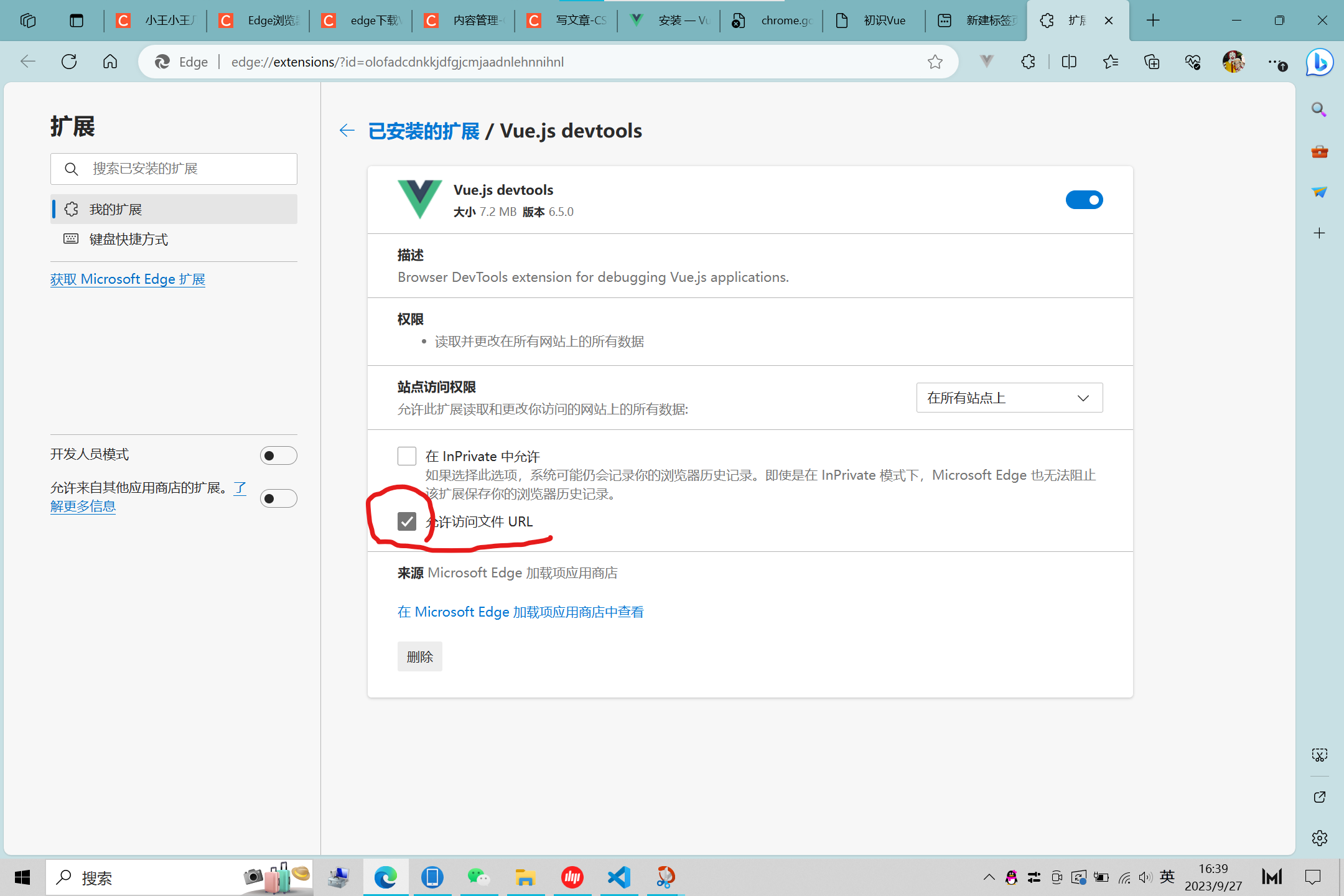Image resolution: width=1344 pixels, height=896 pixels.
Task: Open link externally via sidebar icon
Action: pyautogui.click(x=1319, y=797)
